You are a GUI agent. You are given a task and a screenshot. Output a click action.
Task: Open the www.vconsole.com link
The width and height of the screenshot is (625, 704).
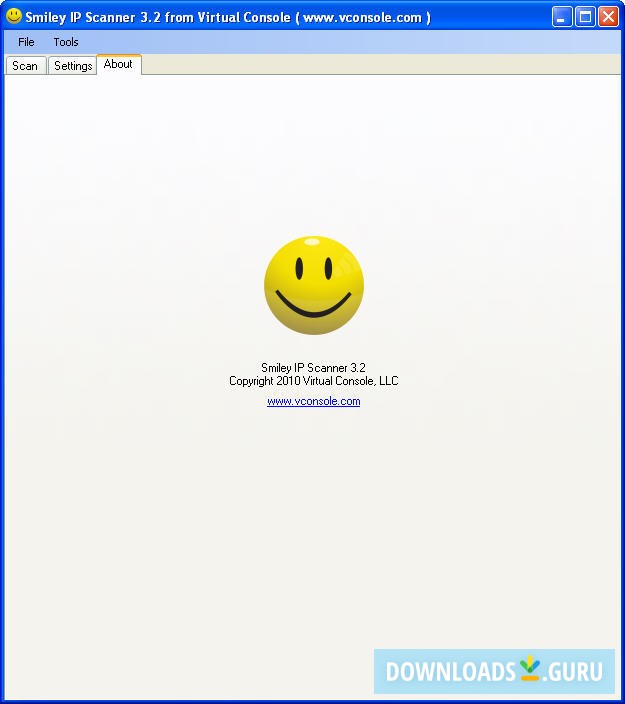[x=313, y=401]
